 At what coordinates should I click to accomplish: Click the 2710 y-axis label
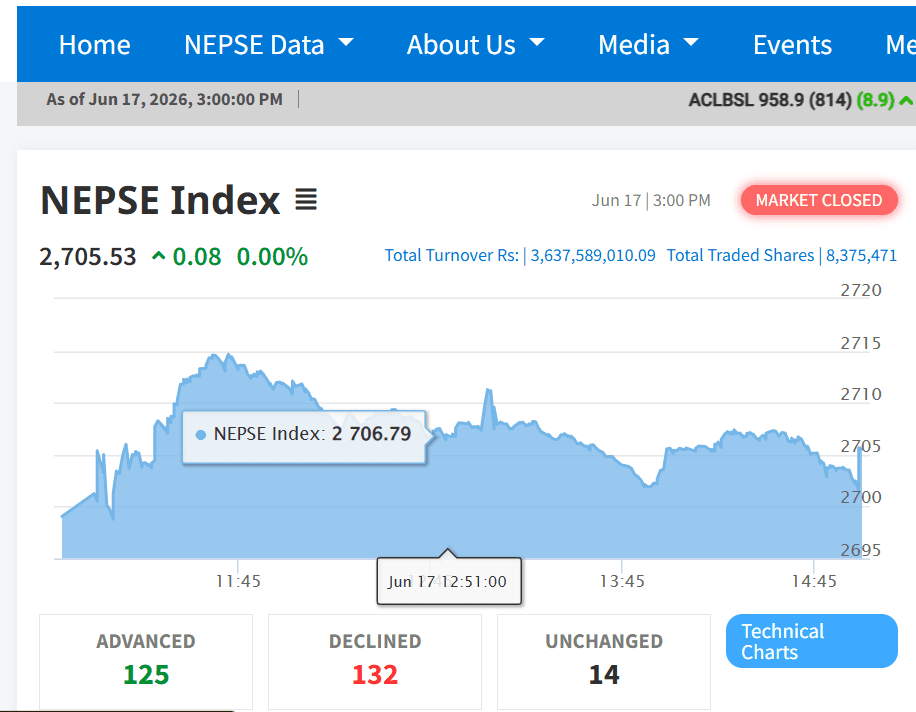coord(861,394)
